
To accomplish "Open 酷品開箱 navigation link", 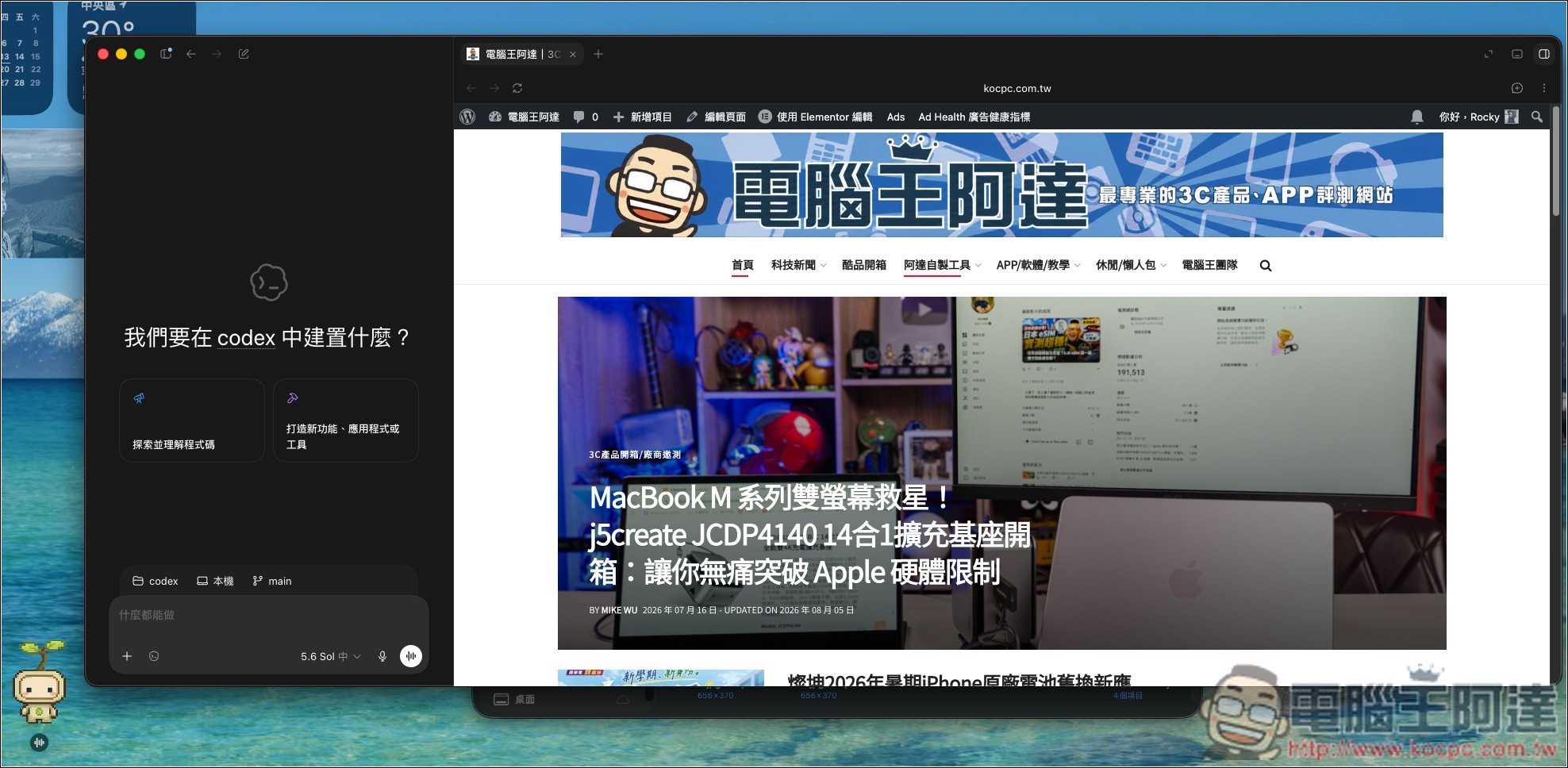I will pyautogui.click(x=864, y=265).
